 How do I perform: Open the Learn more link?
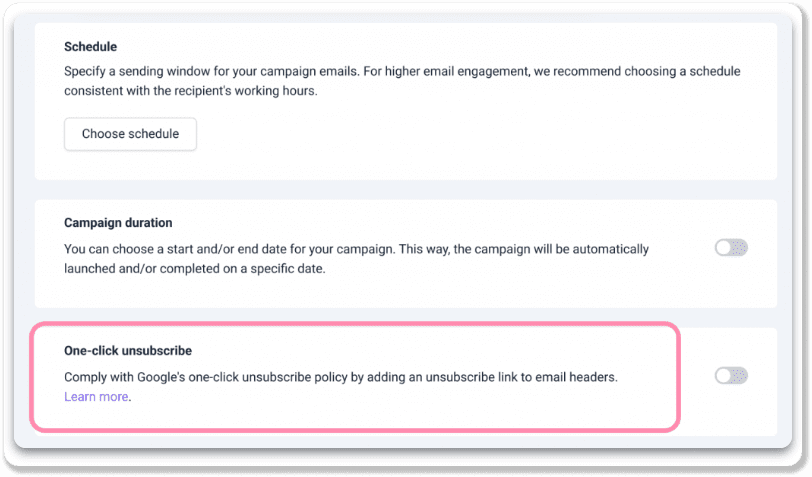(96, 397)
